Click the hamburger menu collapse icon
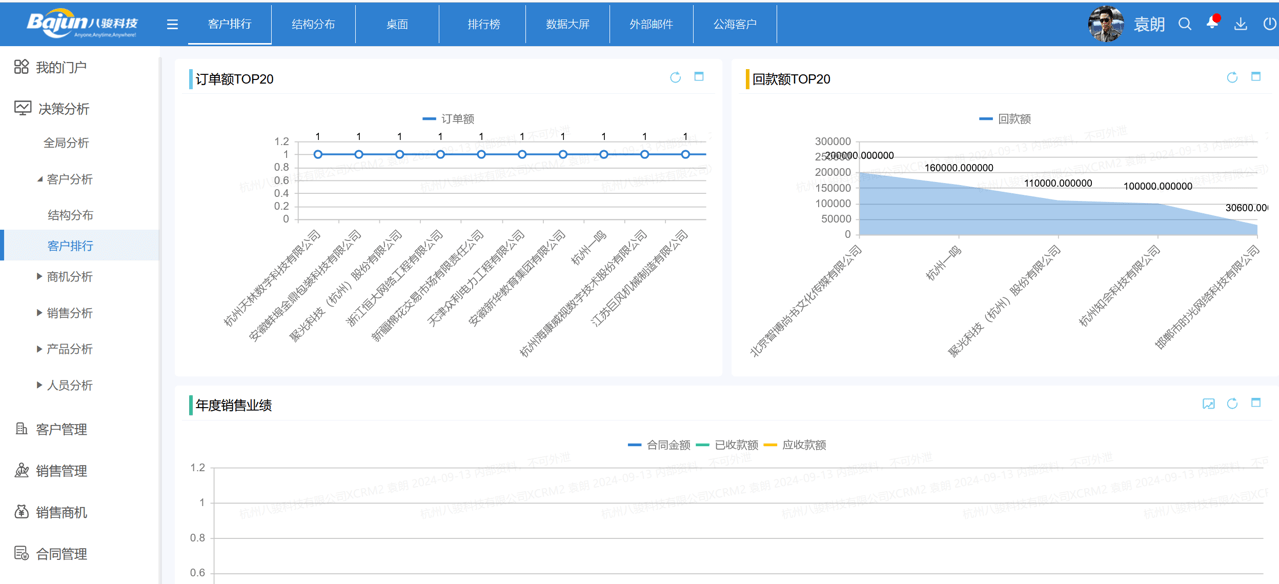 tap(172, 24)
